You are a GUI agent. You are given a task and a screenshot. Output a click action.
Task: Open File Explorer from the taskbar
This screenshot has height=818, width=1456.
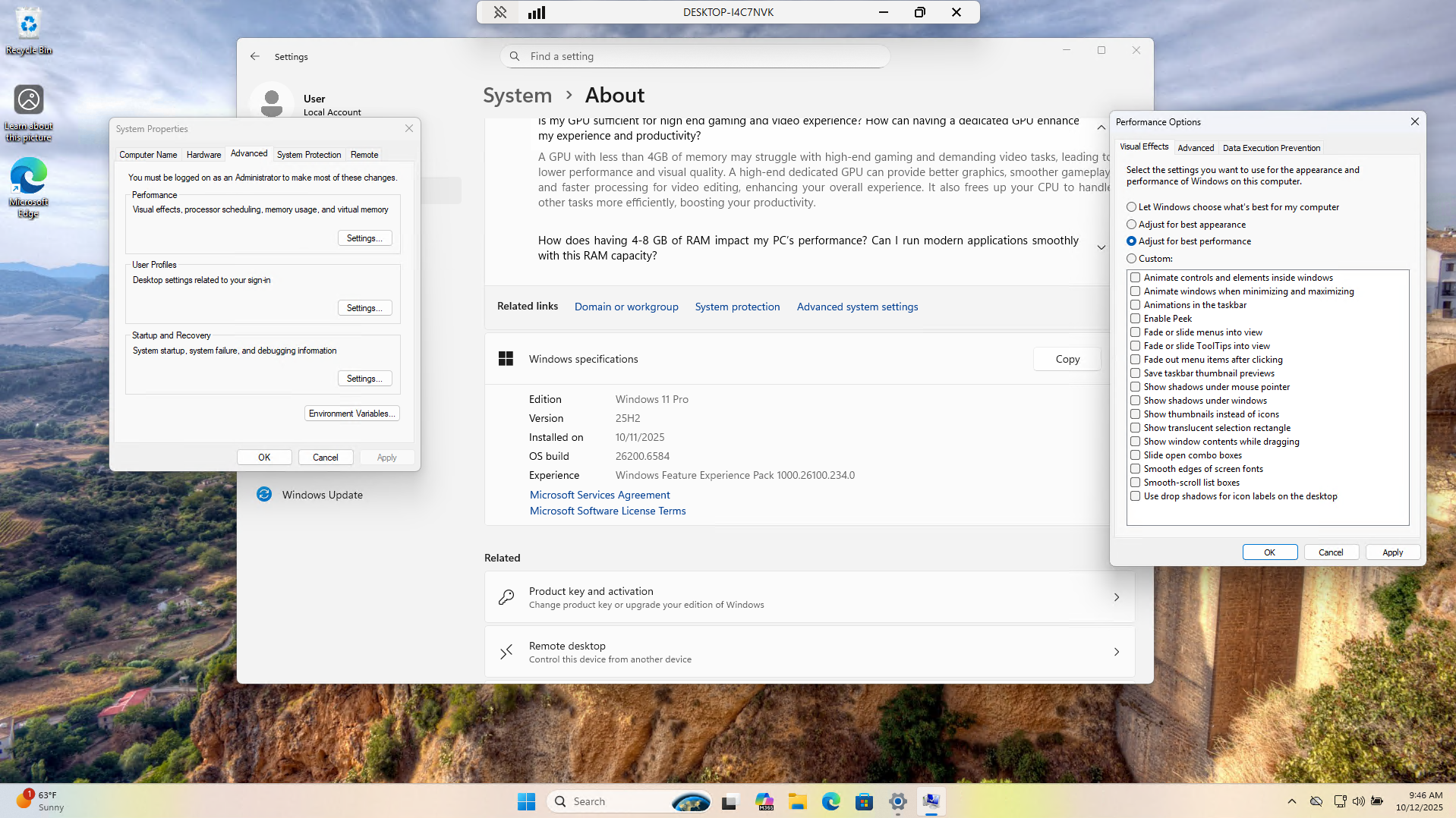click(797, 801)
